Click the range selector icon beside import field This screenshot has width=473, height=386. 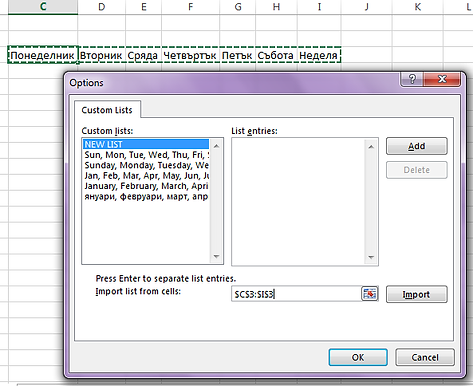[369, 294]
